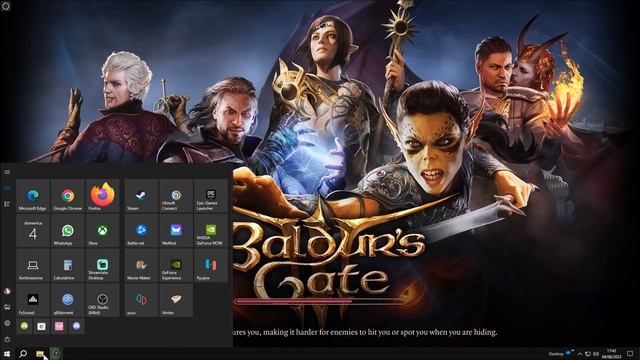Show pinned tiles view in Start sidebar
The height and width of the screenshot is (360, 640).
(x=7, y=188)
